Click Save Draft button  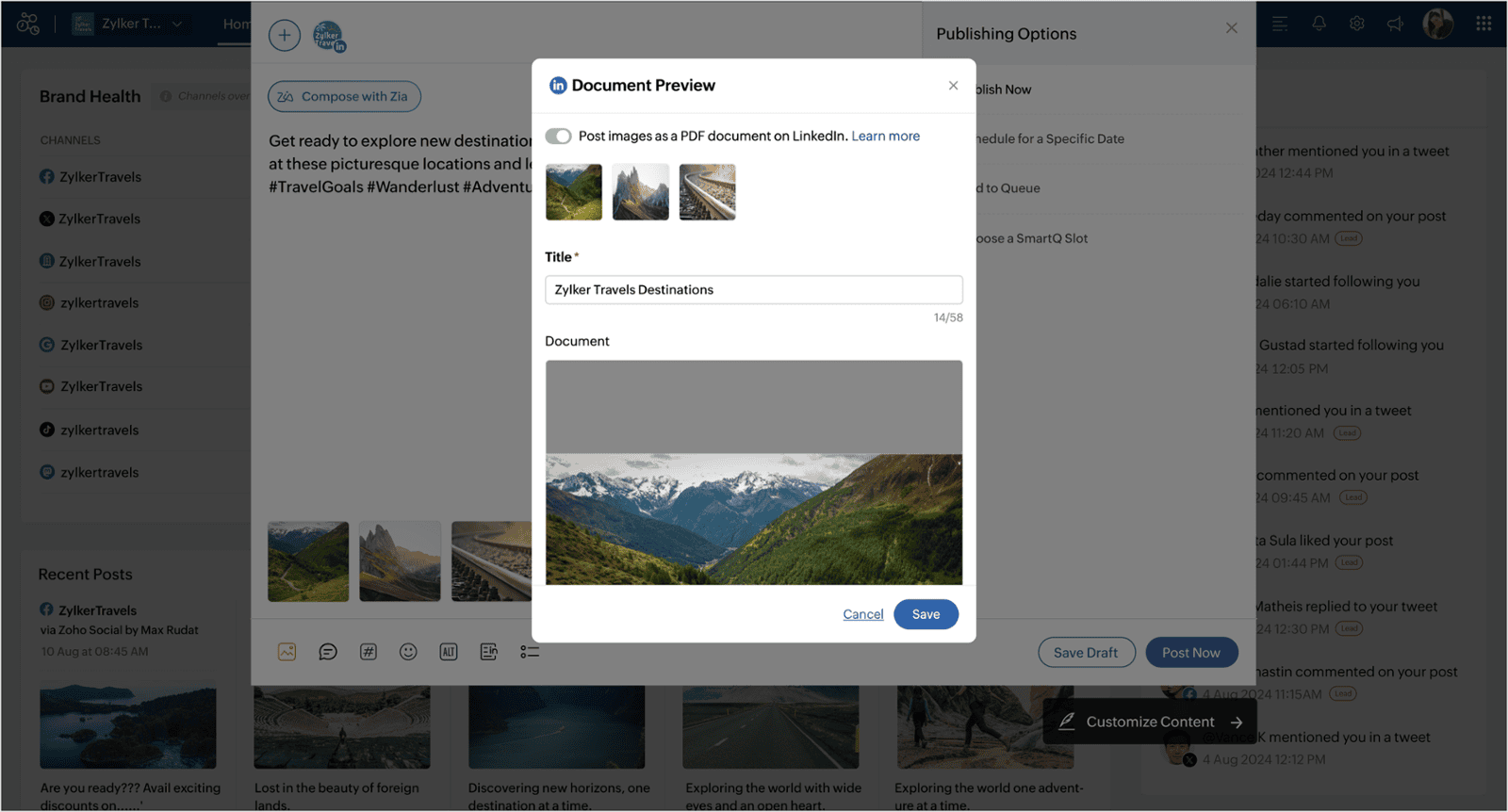tap(1086, 653)
